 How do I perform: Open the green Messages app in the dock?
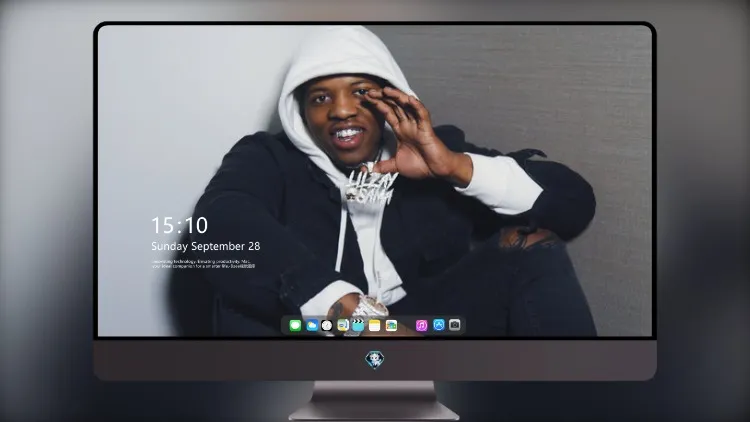295,325
